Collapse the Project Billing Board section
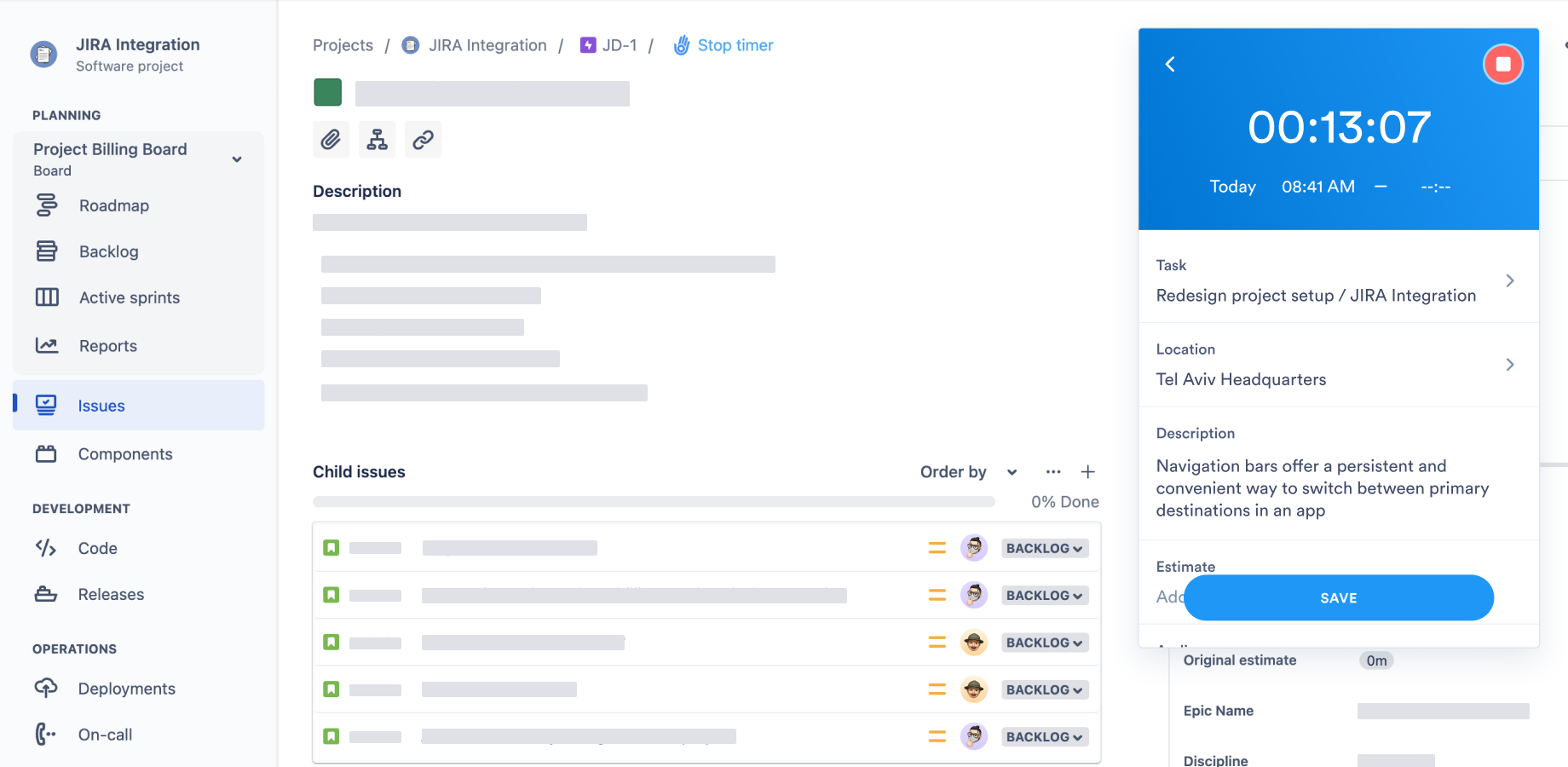The image size is (1568, 767). tap(236, 159)
